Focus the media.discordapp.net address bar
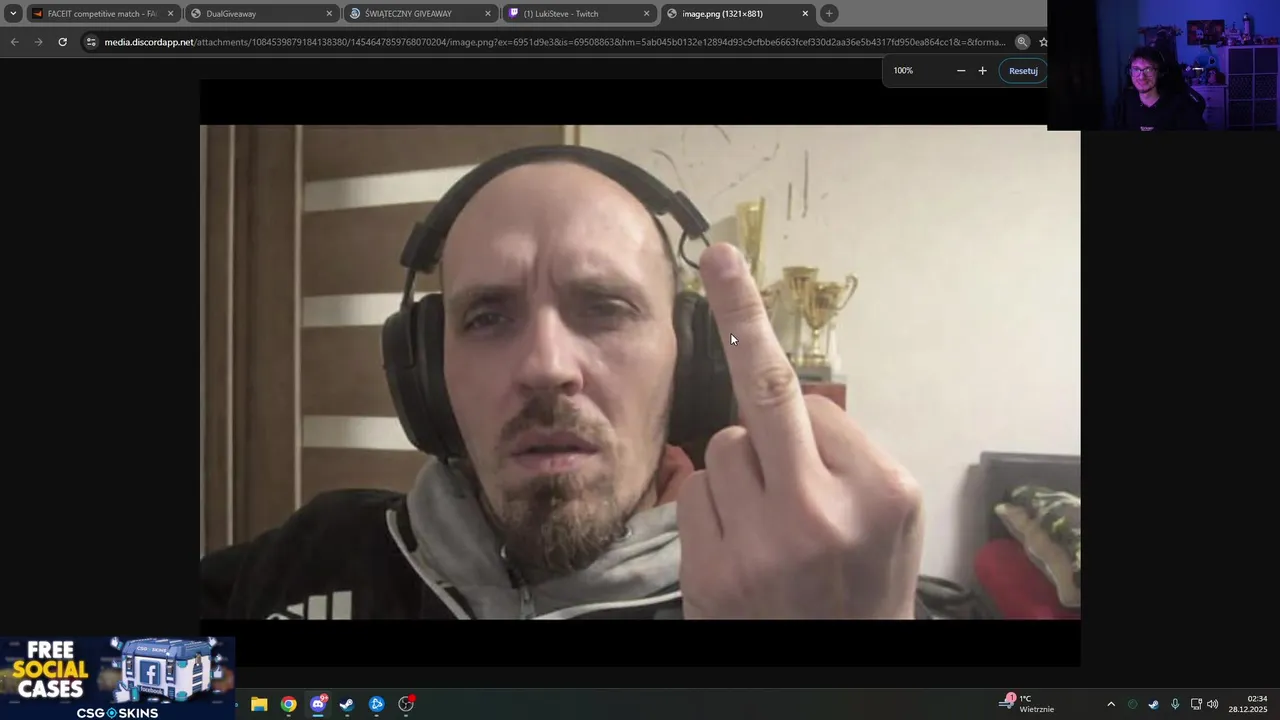Viewport: 1280px width, 720px height. [x=555, y=42]
